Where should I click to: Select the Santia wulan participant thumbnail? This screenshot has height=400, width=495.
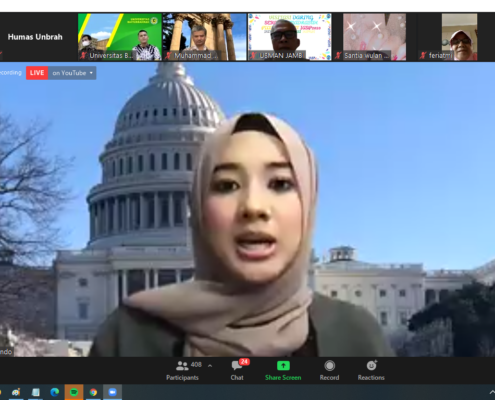point(375,37)
